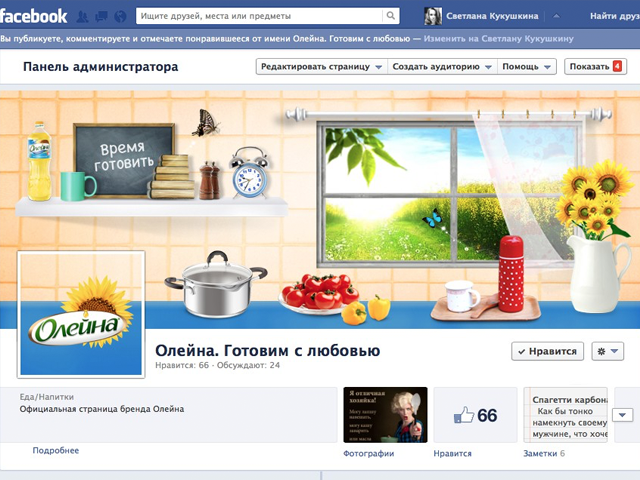Open friend requests icon
Viewport: 640px width, 480px height.
pyautogui.click(x=82, y=16)
